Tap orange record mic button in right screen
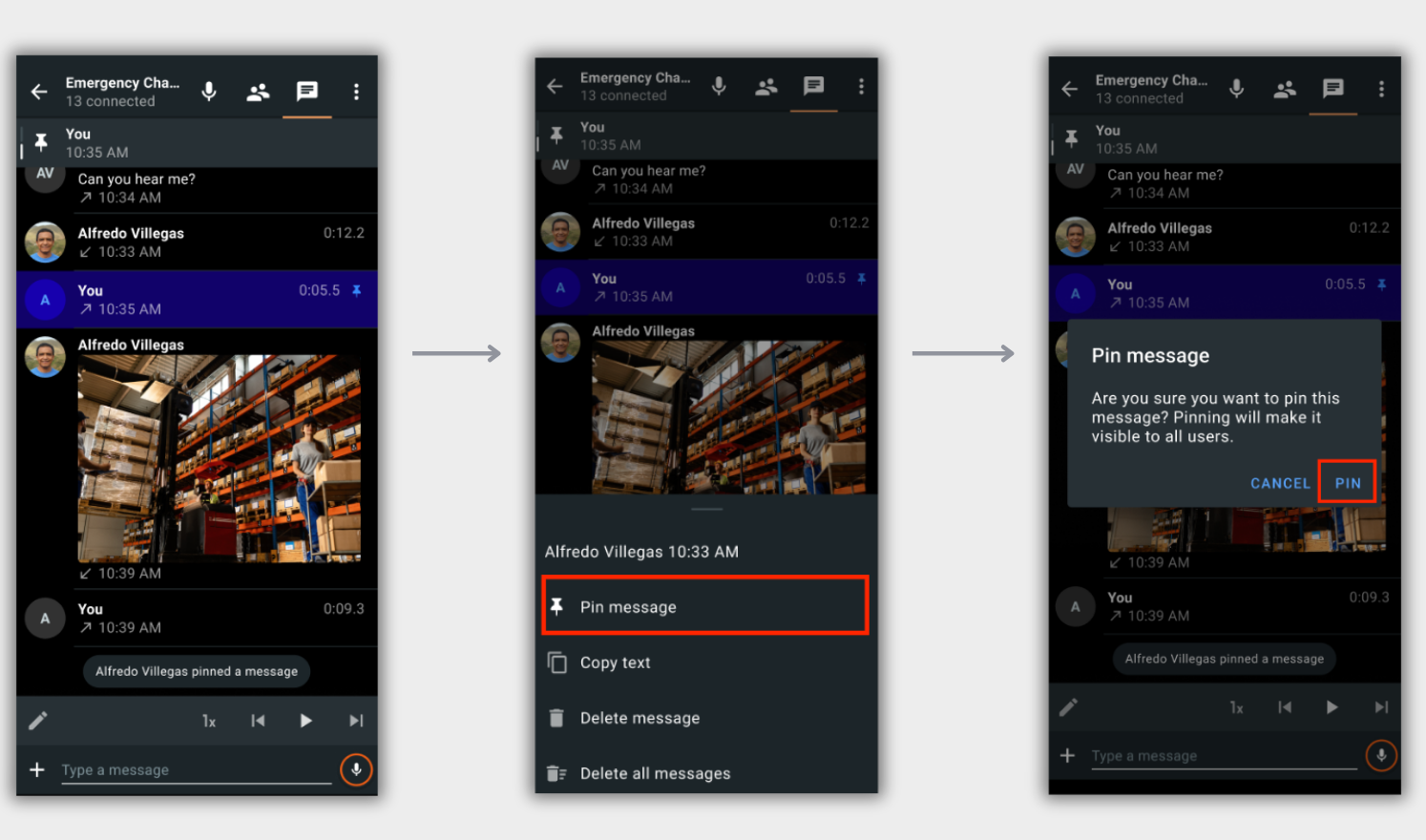Screen dimensions: 1426x840 point(1381,755)
